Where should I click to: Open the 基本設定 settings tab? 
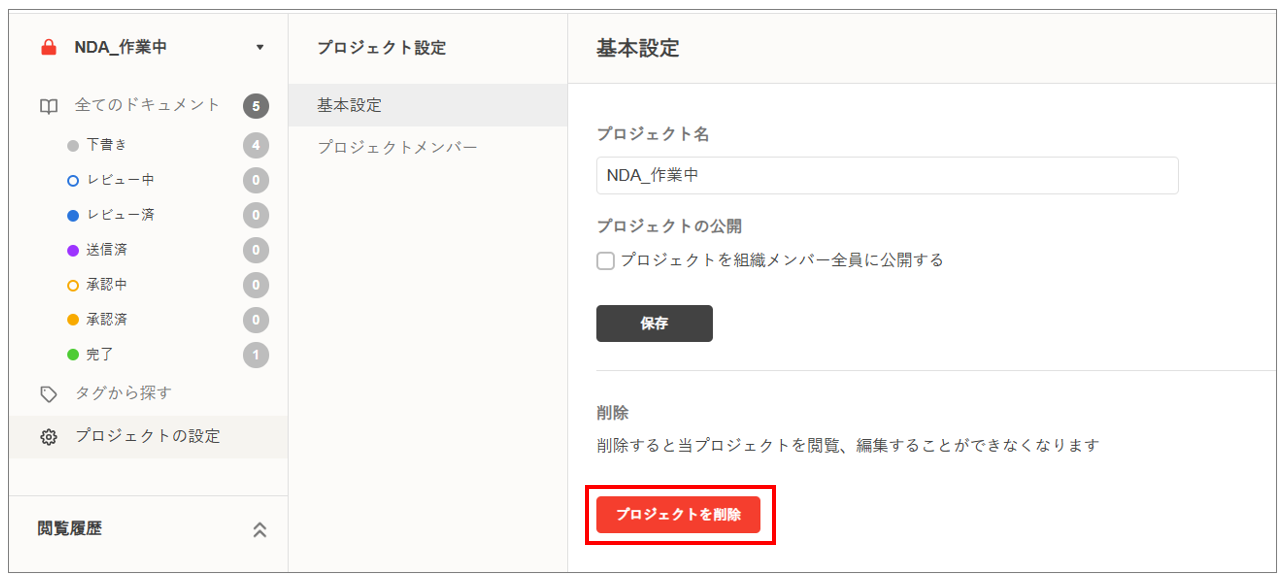(x=350, y=105)
